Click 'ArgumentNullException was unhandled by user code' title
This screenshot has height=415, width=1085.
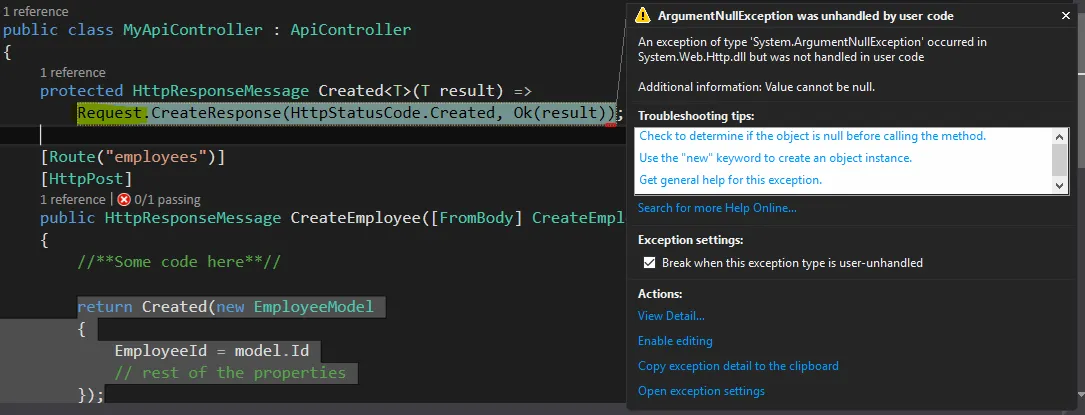(x=806, y=15)
